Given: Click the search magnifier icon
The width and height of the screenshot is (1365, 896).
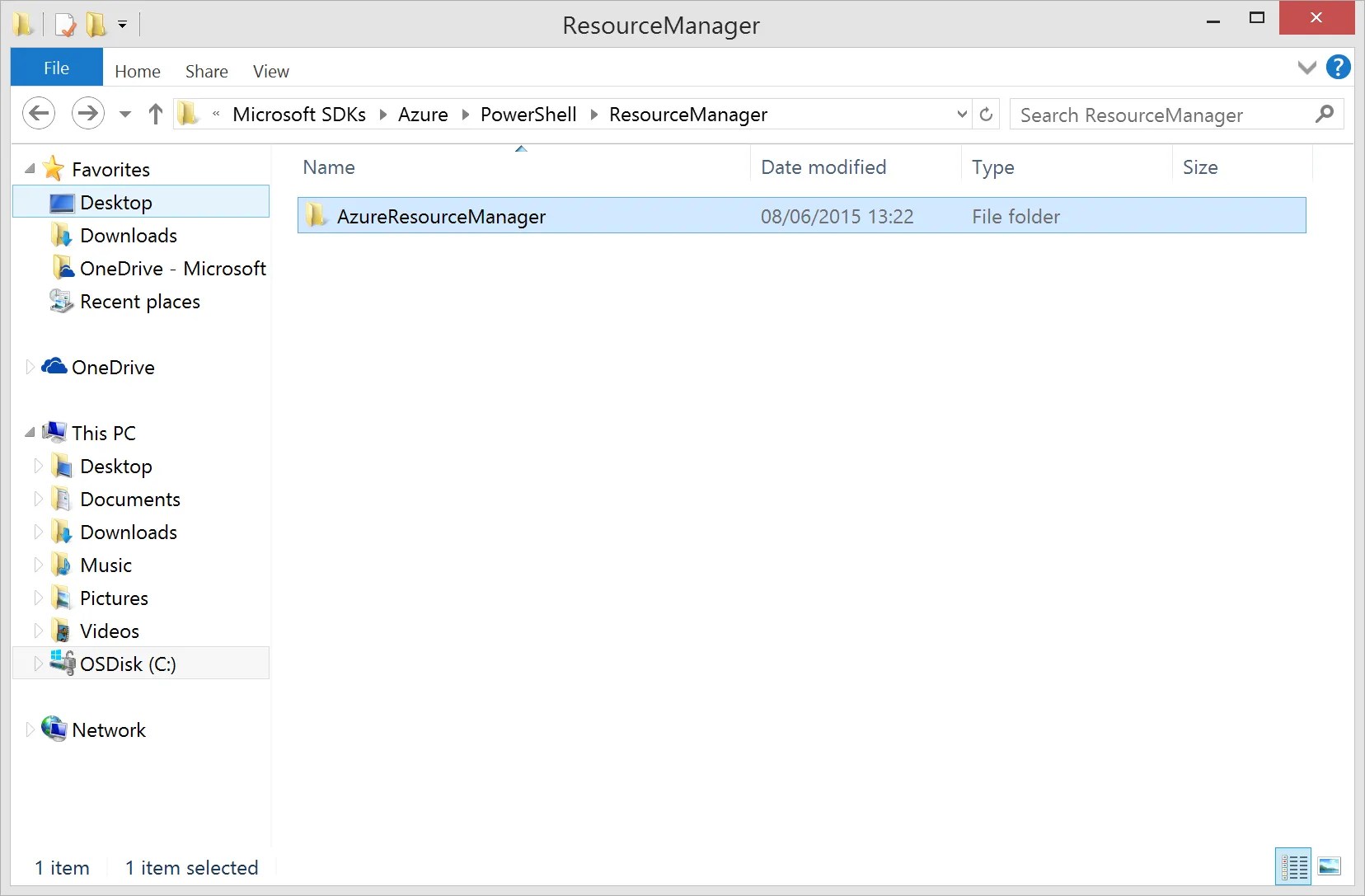Looking at the screenshot, I should click(x=1325, y=114).
